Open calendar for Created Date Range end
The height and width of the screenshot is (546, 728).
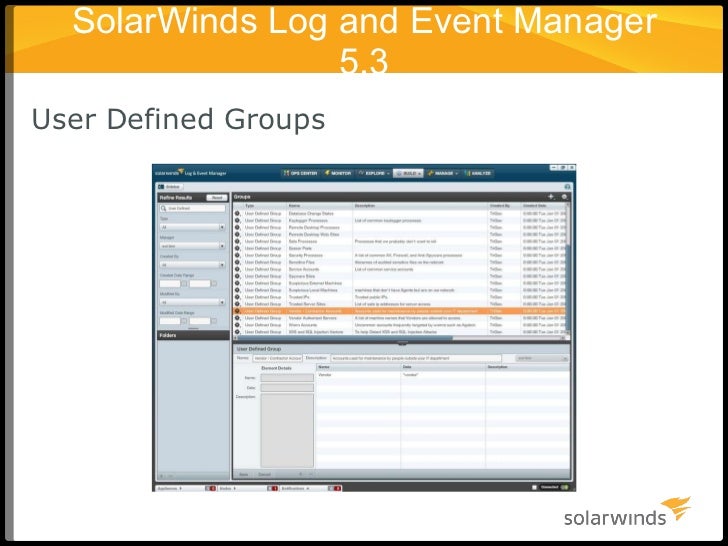coord(214,283)
